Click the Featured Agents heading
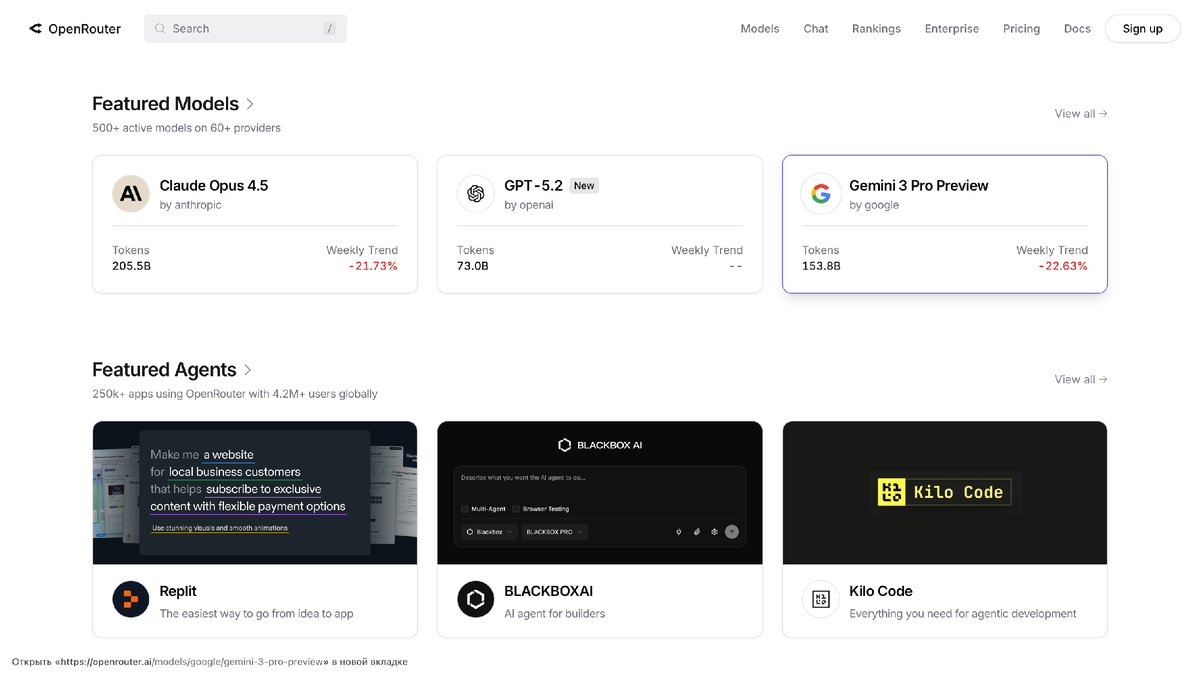1200x677 pixels. [164, 370]
